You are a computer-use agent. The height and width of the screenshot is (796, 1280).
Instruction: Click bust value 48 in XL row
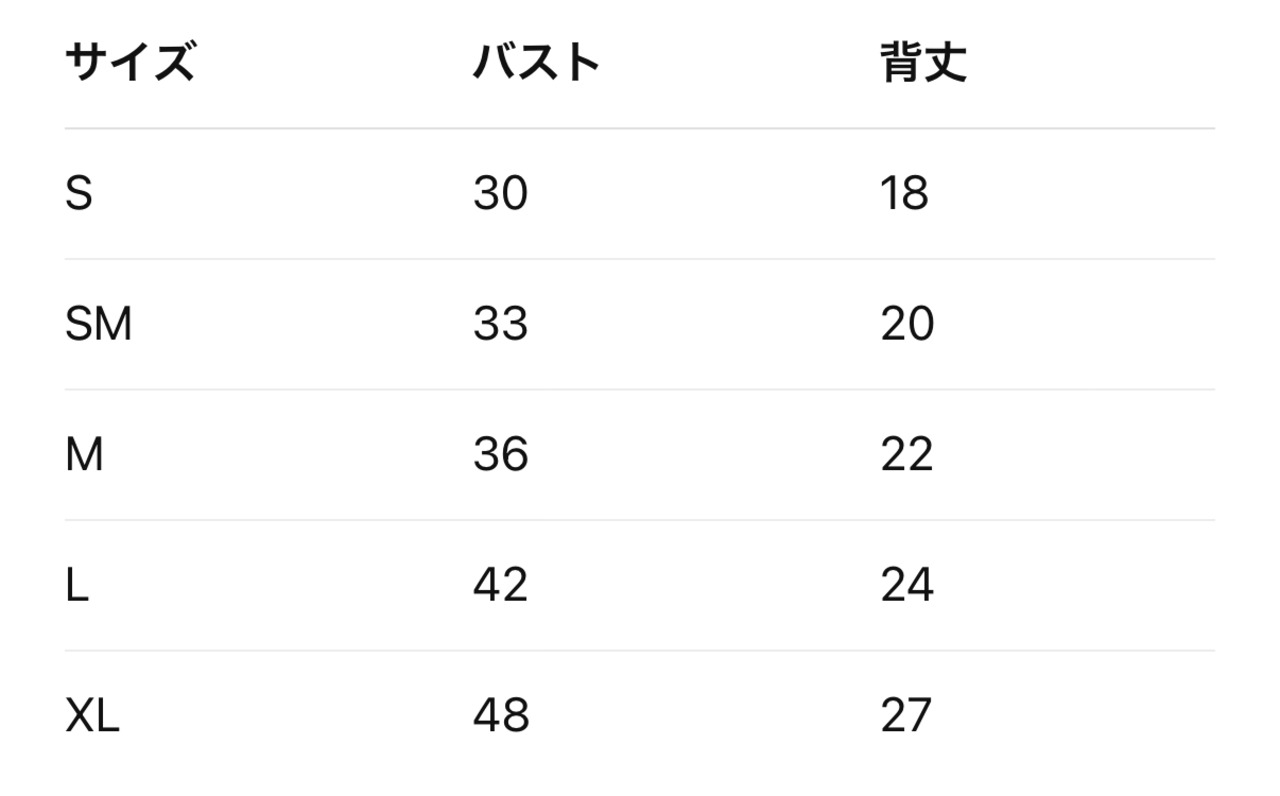(x=500, y=716)
